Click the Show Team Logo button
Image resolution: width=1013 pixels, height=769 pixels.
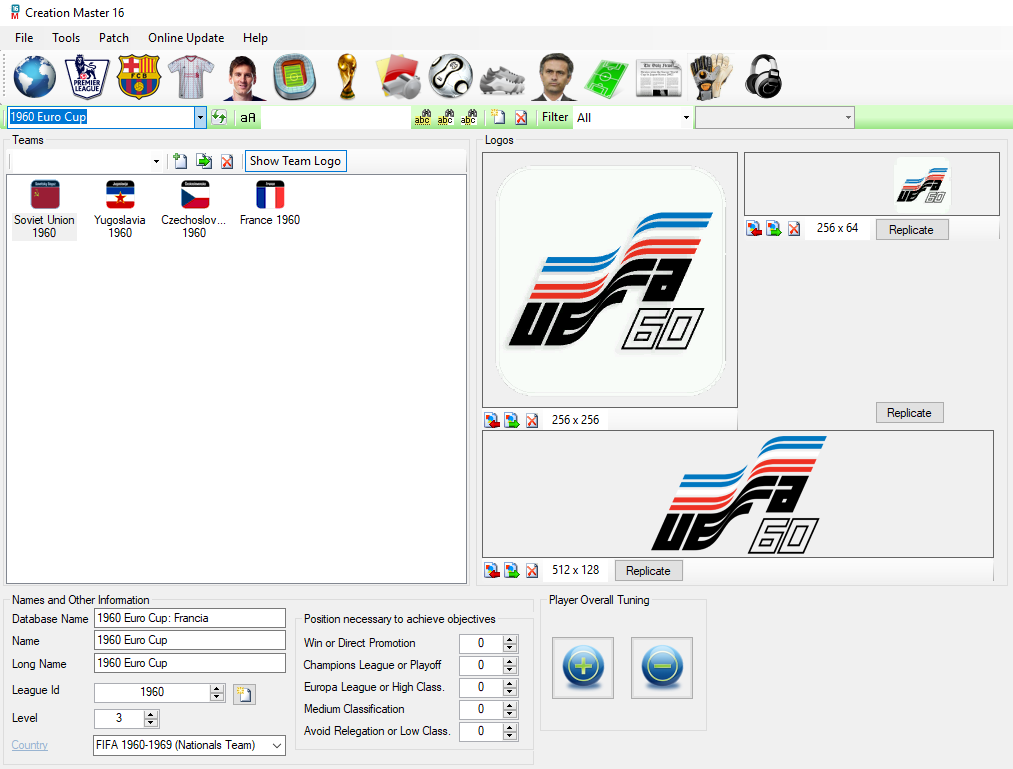[295, 161]
